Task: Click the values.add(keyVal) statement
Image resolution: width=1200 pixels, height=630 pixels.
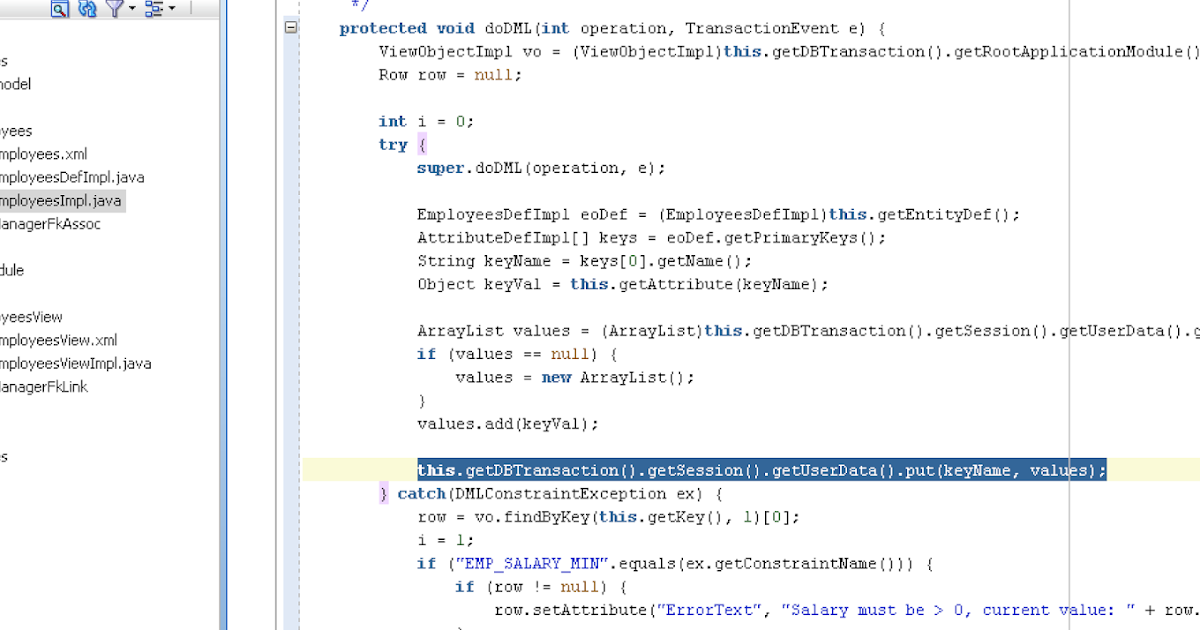Action: (506, 423)
